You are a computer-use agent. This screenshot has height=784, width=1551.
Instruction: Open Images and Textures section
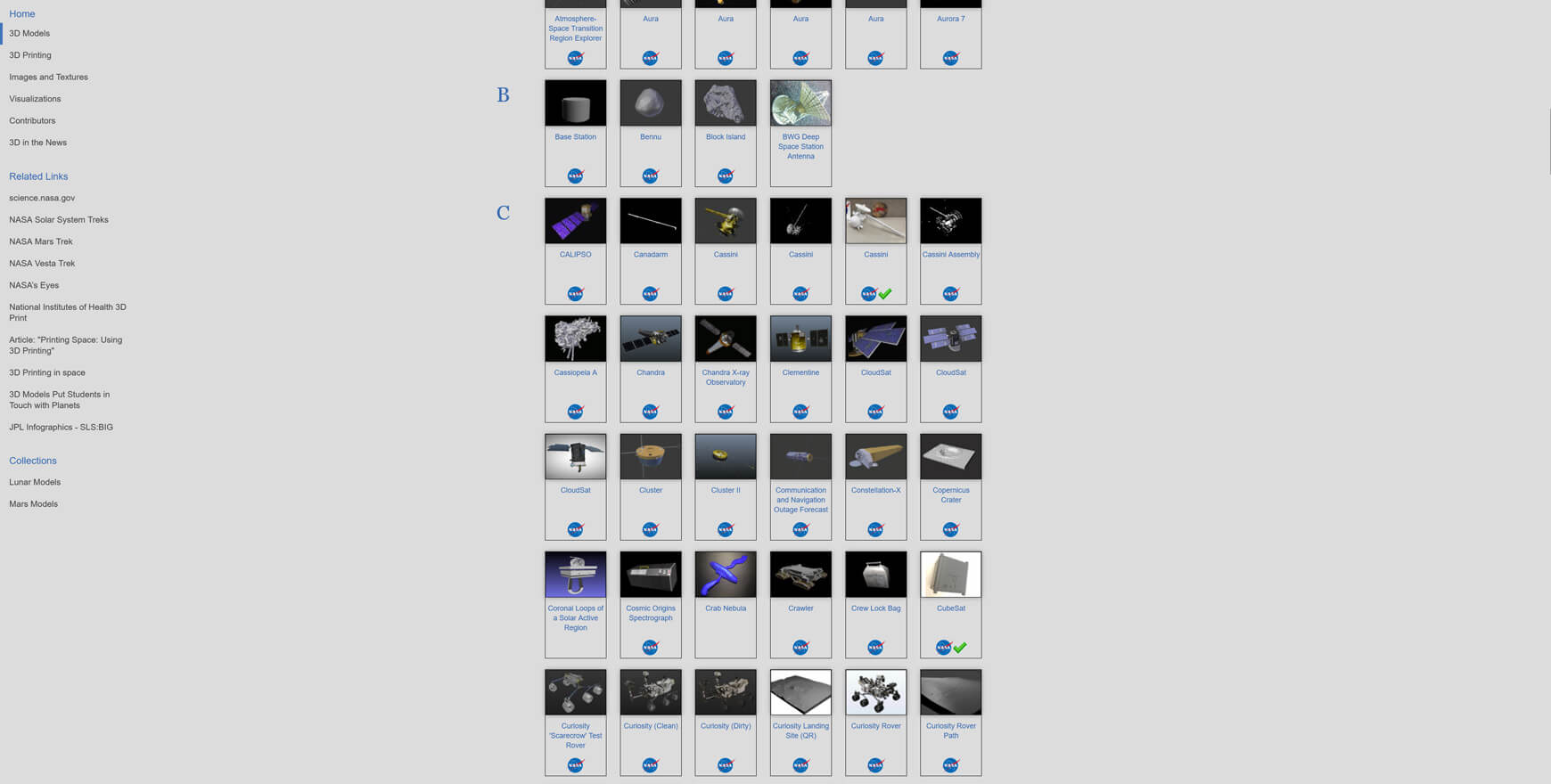click(48, 77)
